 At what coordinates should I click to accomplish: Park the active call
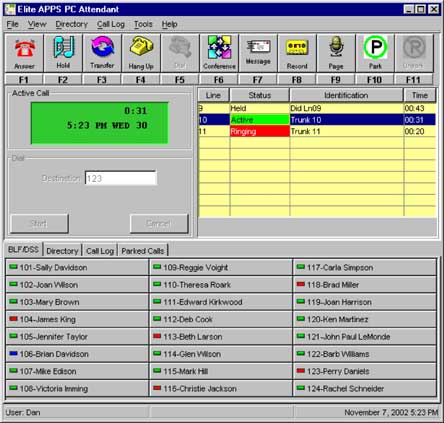tap(375, 53)
